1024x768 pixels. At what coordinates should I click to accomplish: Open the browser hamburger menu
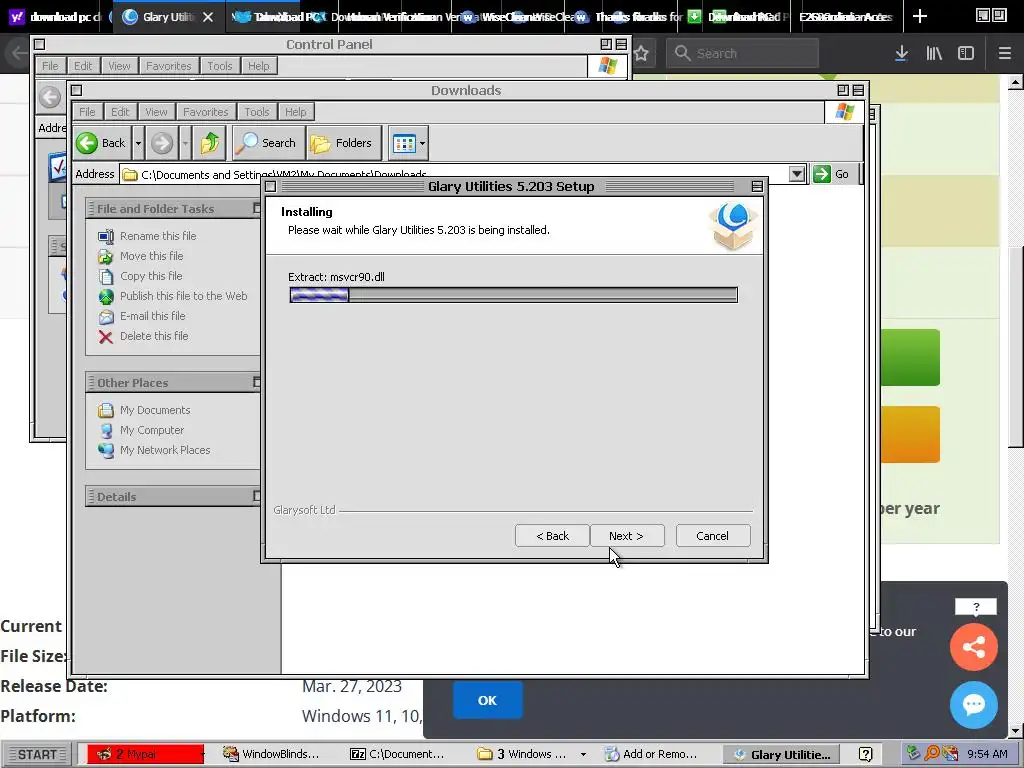1004,54
